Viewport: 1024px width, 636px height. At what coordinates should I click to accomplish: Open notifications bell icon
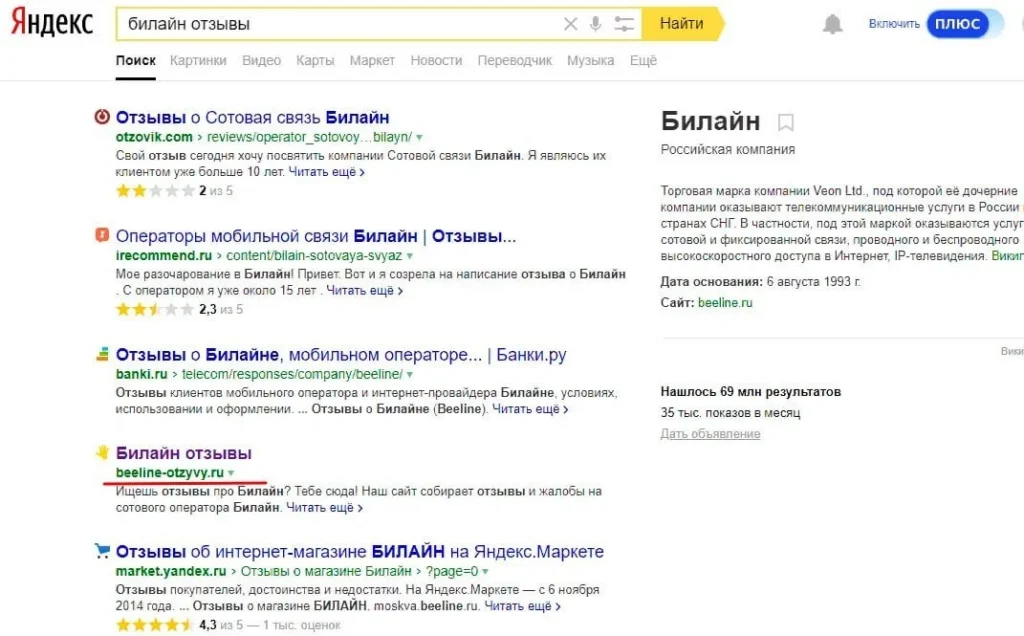tap(832, 24)
